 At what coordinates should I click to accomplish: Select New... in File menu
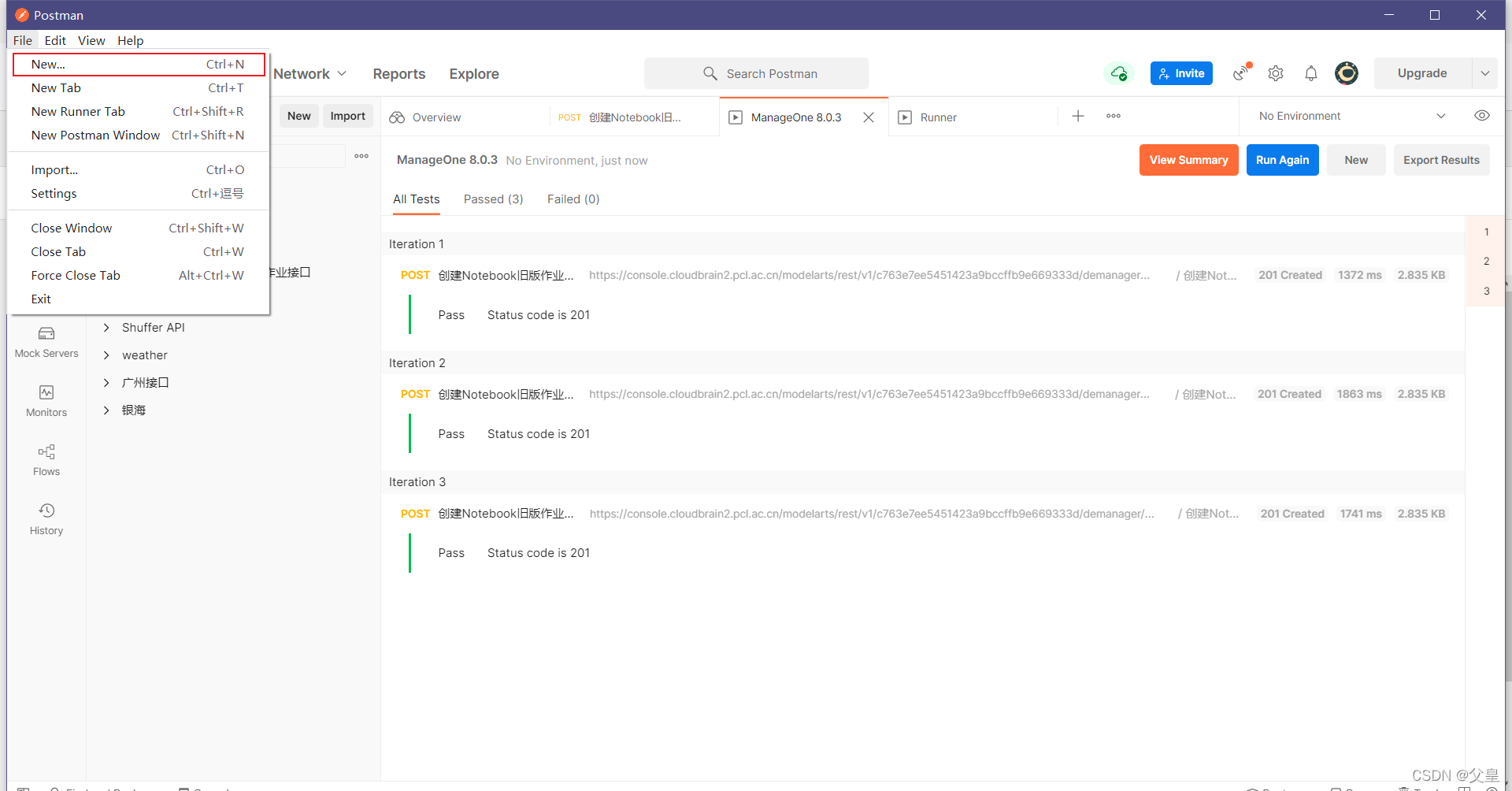pos(139,65)
